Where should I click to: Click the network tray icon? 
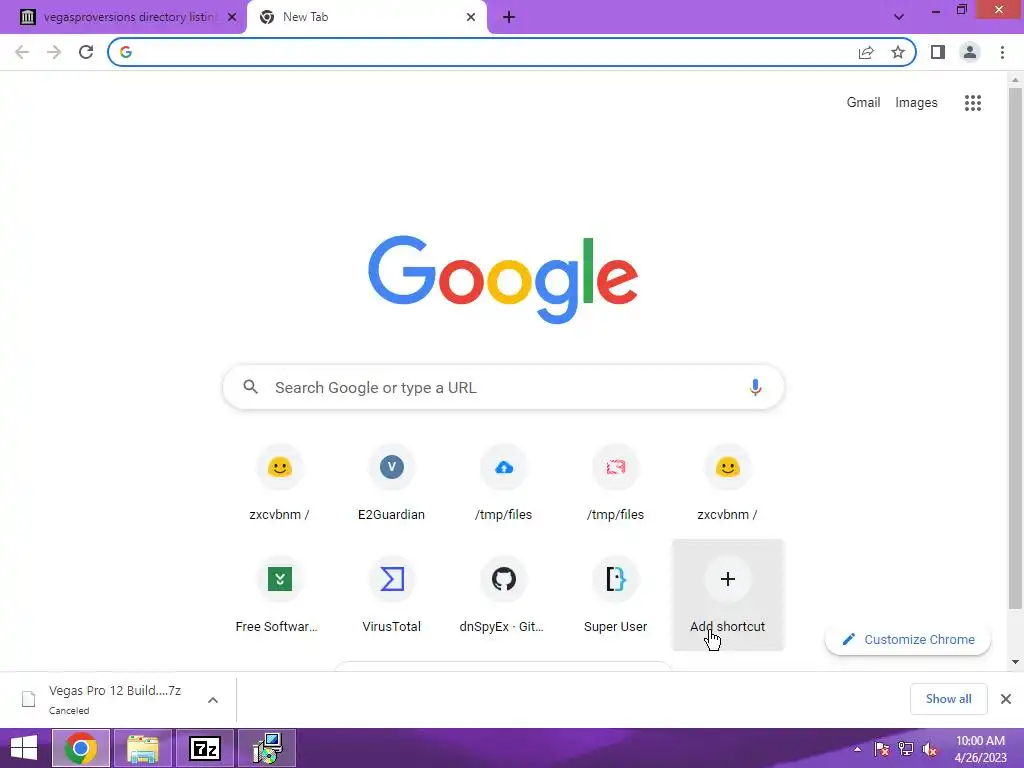click(x=906, y=750)
